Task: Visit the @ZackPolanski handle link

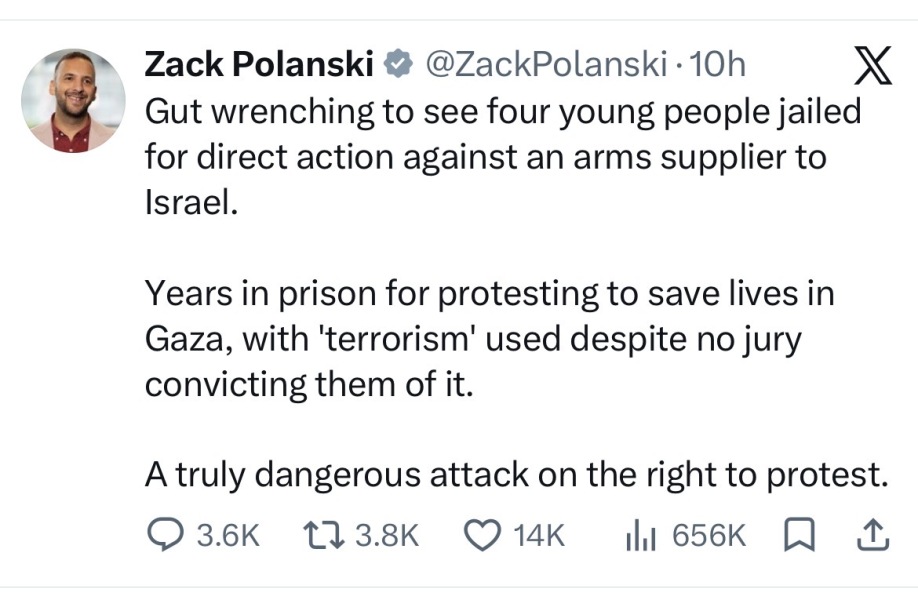Action: click(x=546, y=64)
